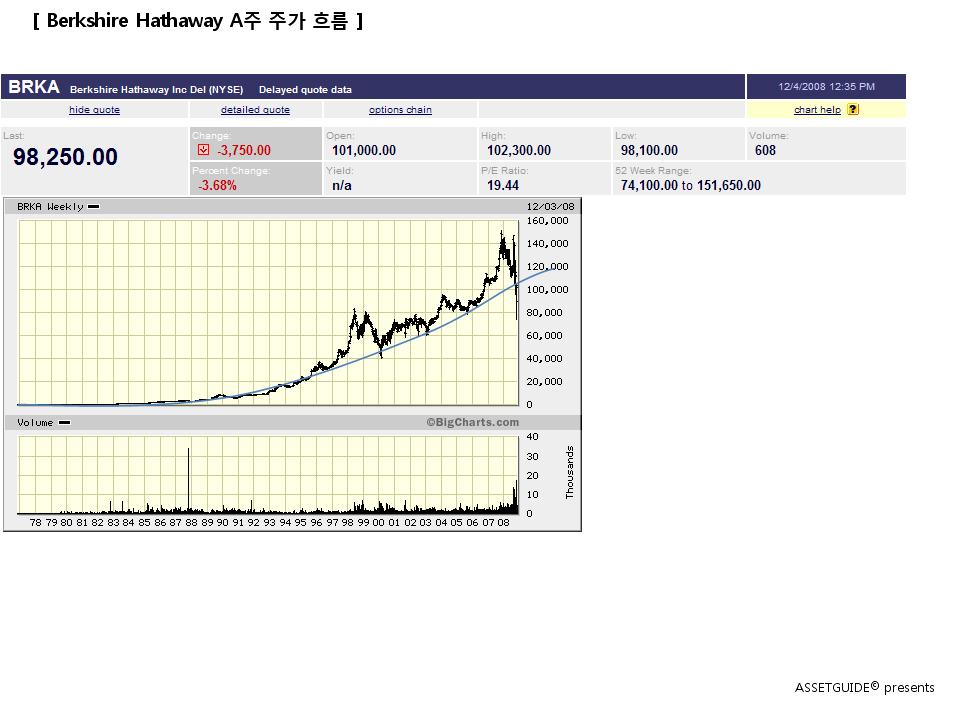Click the BRKA Weekly chart legend label
Image resolution: width=959 pixels, height=717 pixels.
[x=50, y=207]
